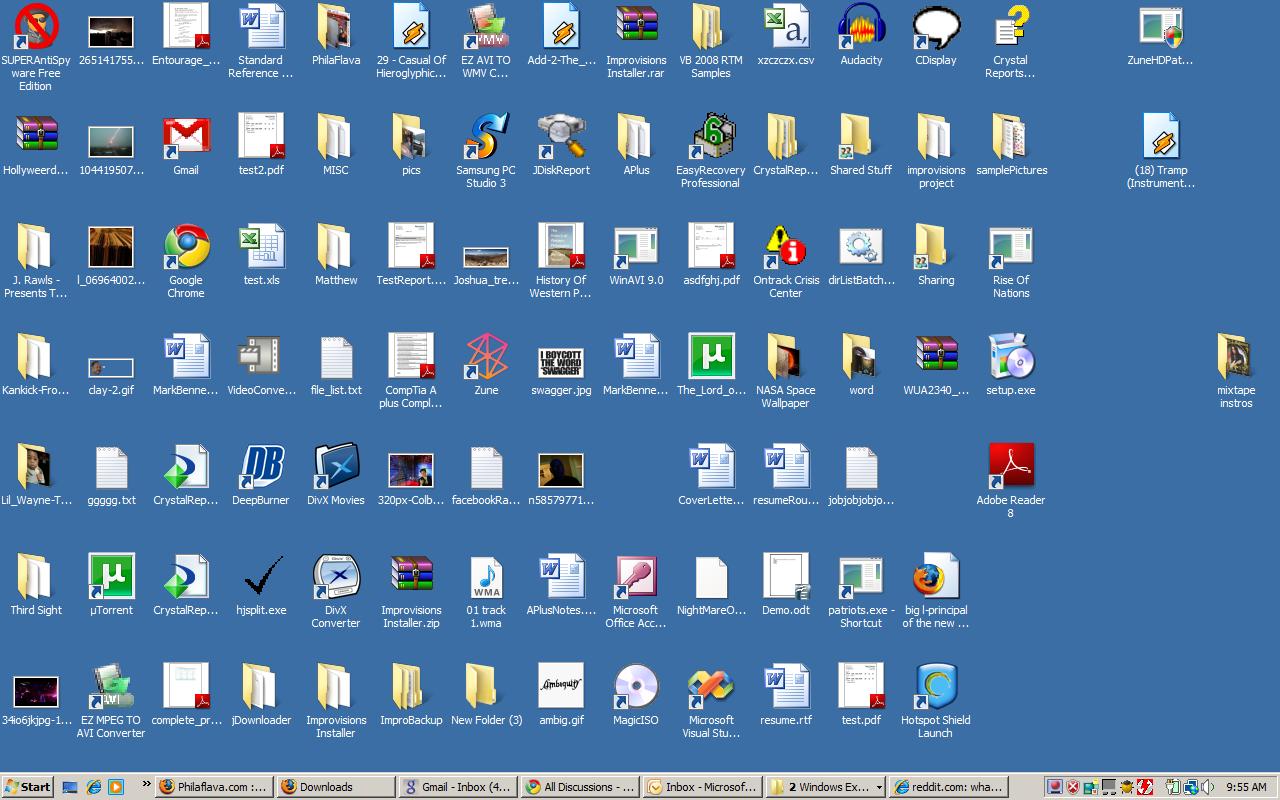The image size is (1280, 800).
Task: Open the 01 track 1.wma audio file
Action: (486, 577)
